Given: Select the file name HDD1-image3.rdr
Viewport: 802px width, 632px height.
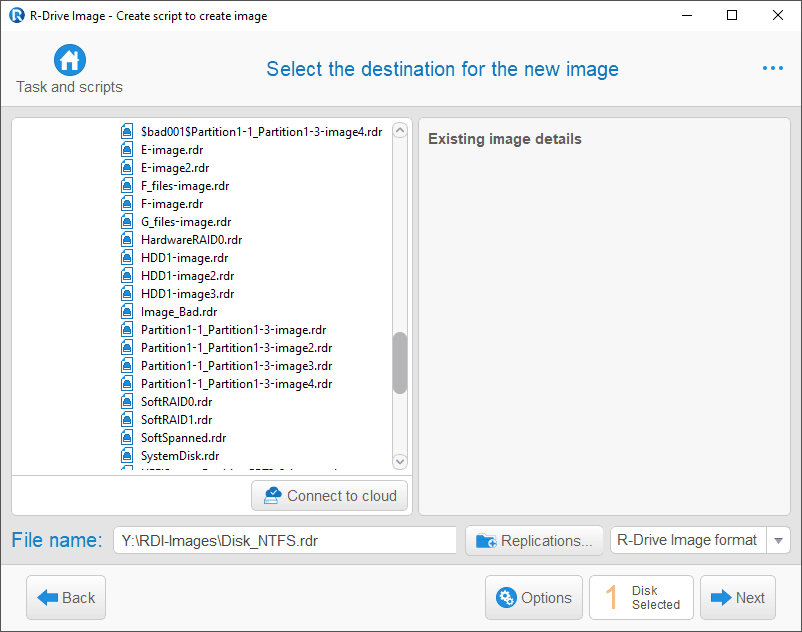Looking at the screenshot, I should pos(188,294).
